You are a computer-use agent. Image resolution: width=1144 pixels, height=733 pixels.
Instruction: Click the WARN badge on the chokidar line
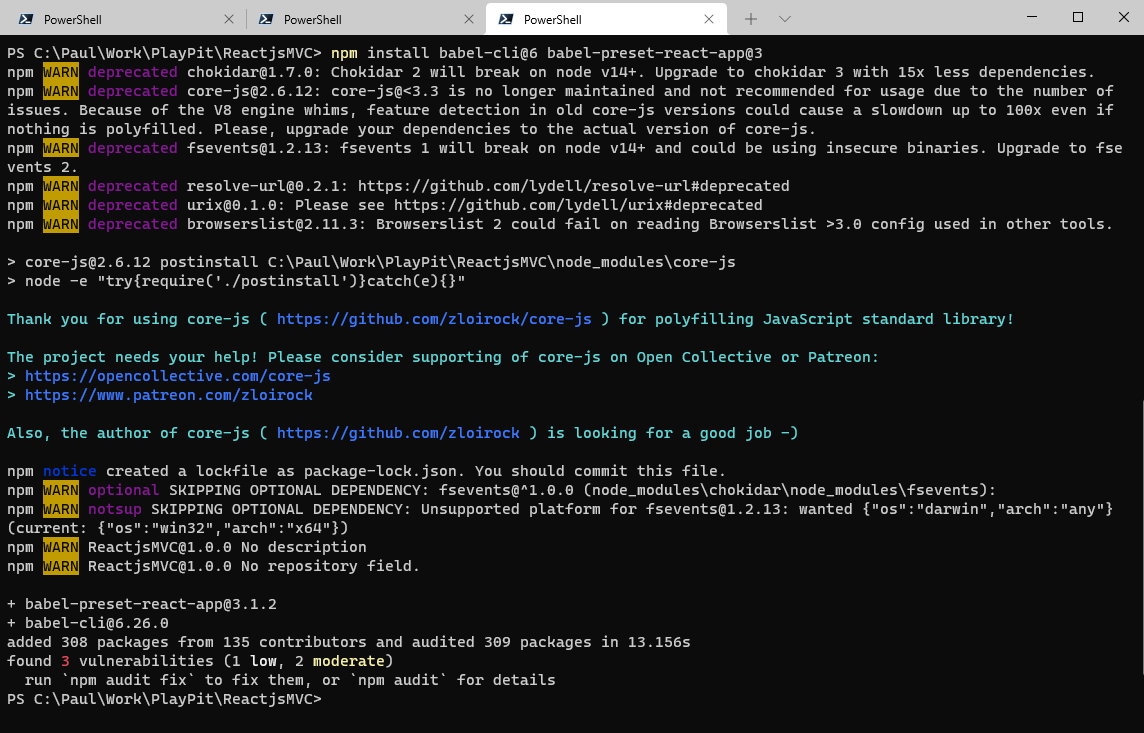pyautogui.click(x=61, y=72)
